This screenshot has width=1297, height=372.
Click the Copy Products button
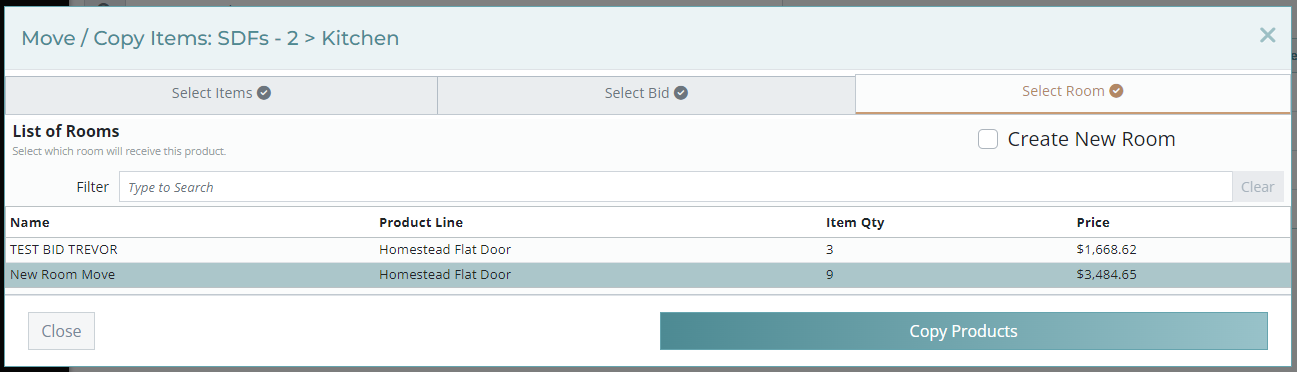pos(963,331)
